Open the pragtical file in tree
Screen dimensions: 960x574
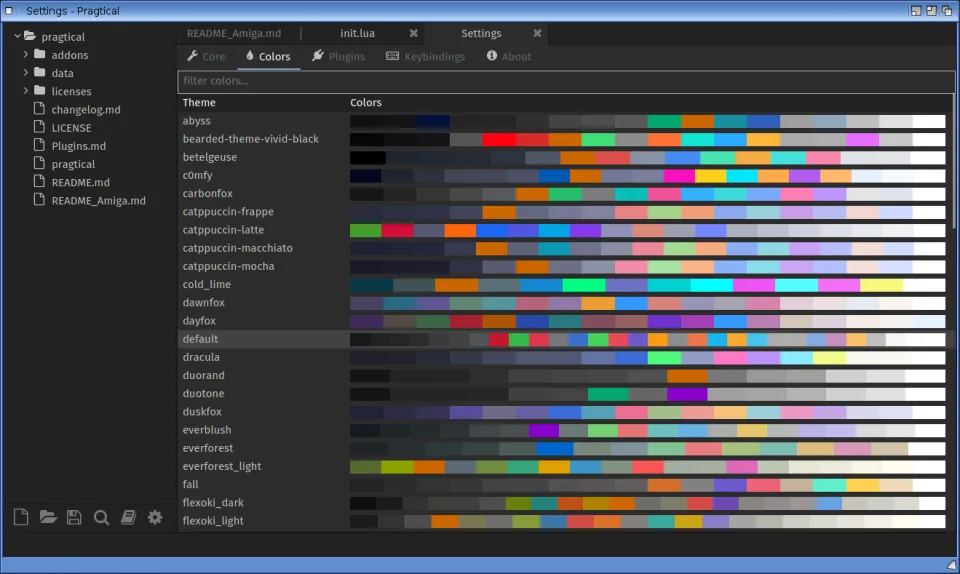[x=73, y=164]
